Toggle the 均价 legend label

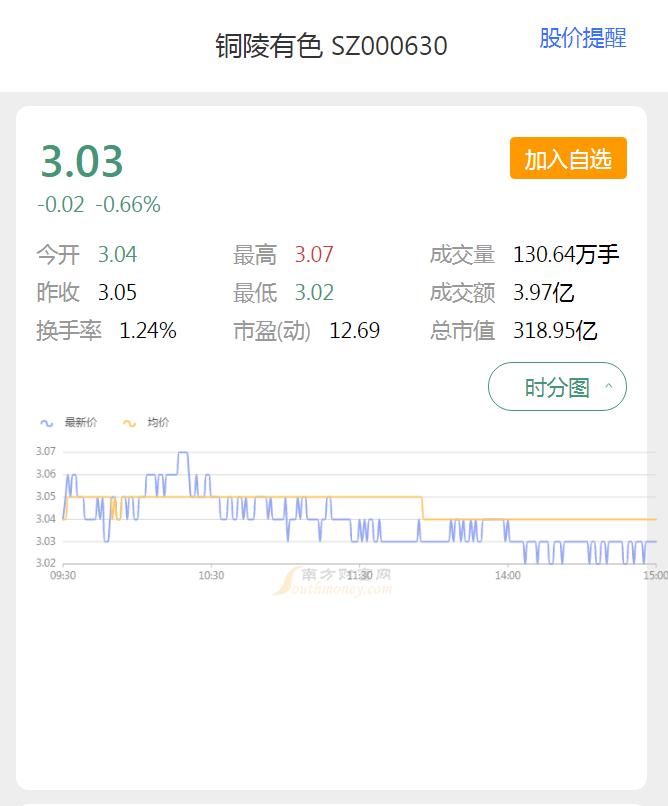158,423
